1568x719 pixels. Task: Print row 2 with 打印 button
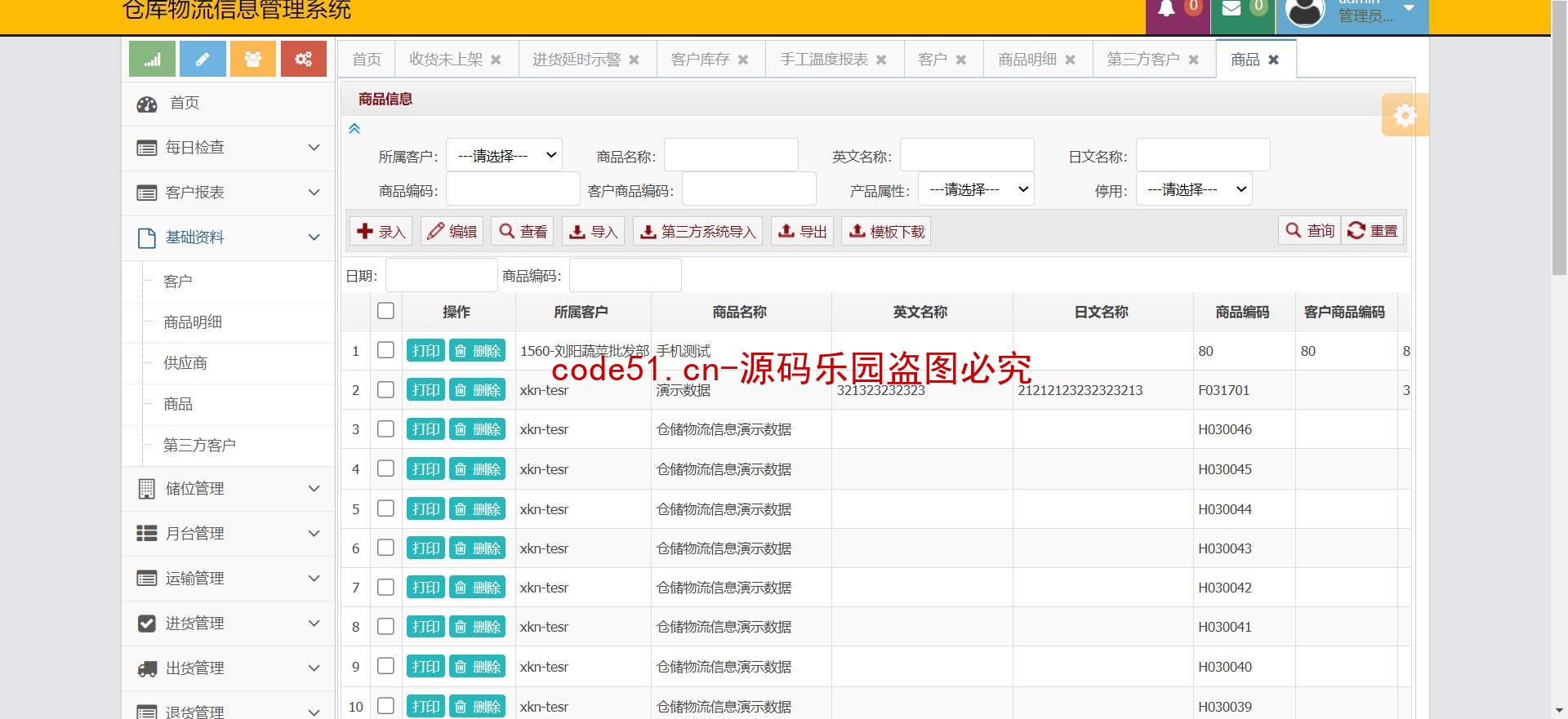pos(425,390)
